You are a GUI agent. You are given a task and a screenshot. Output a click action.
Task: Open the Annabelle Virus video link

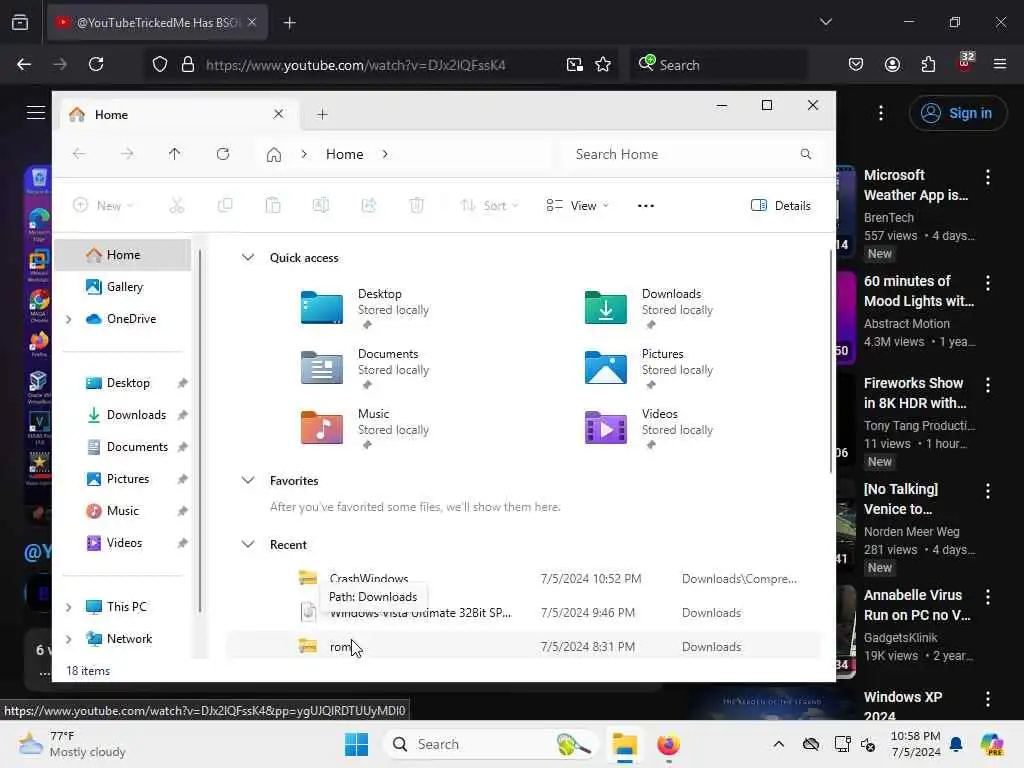point(917,605)
